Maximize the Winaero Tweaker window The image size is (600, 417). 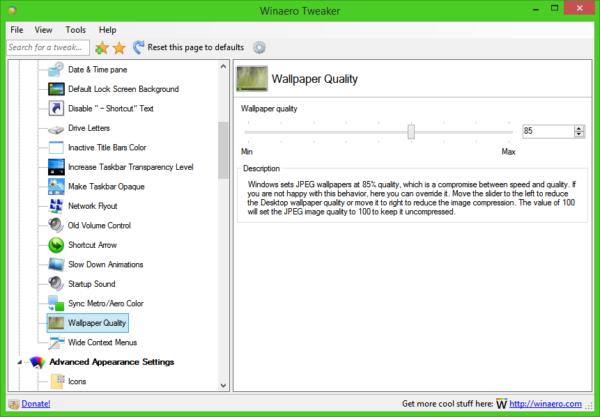pos(554,8)
